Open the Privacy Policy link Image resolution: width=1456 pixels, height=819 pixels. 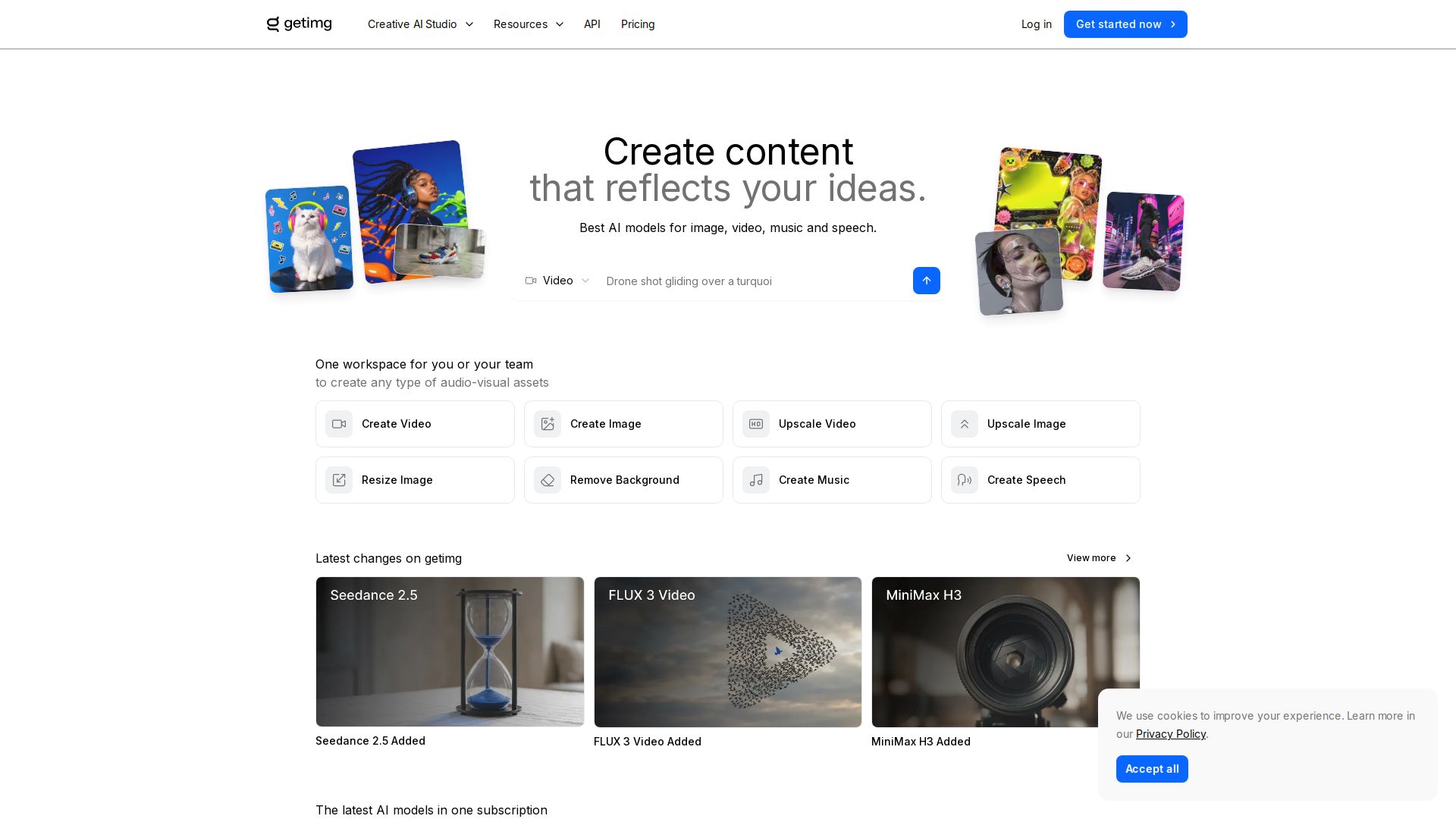[1171, 734]
